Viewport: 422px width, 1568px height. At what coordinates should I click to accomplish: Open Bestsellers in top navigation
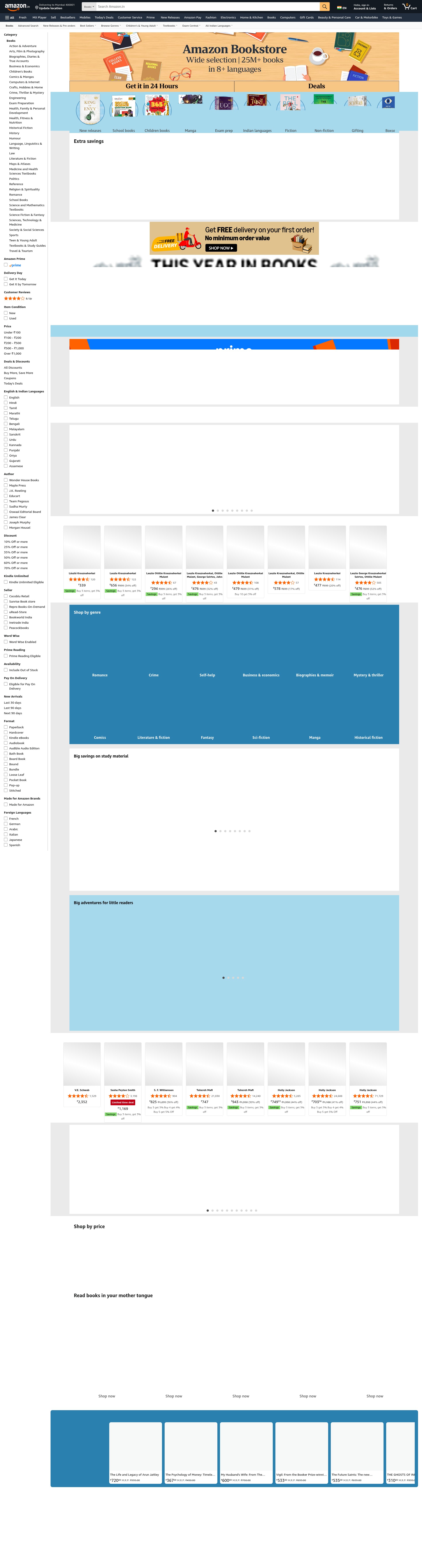68,18
